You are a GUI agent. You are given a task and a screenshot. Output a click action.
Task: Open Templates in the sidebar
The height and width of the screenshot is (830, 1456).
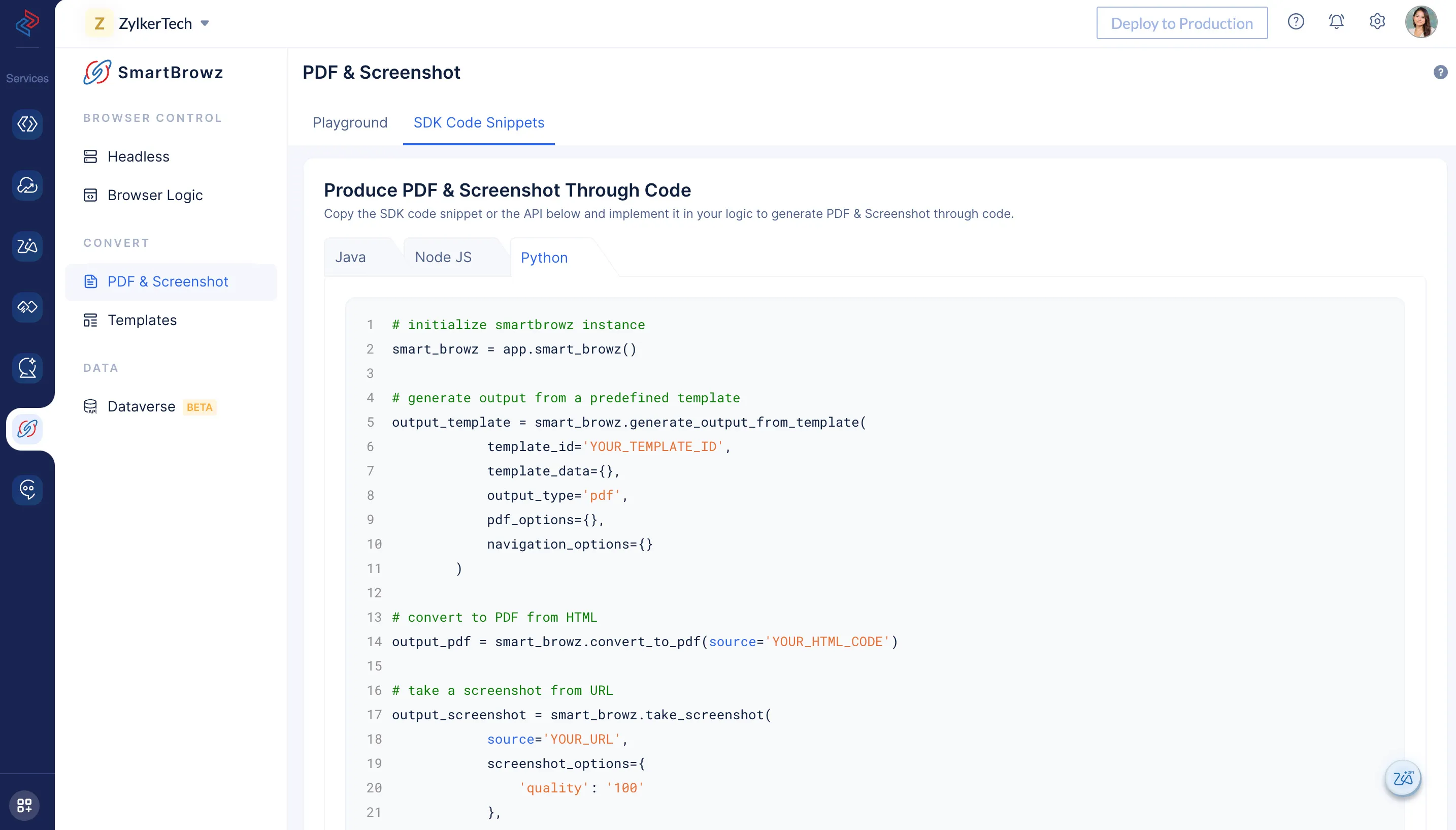[171, 321]
